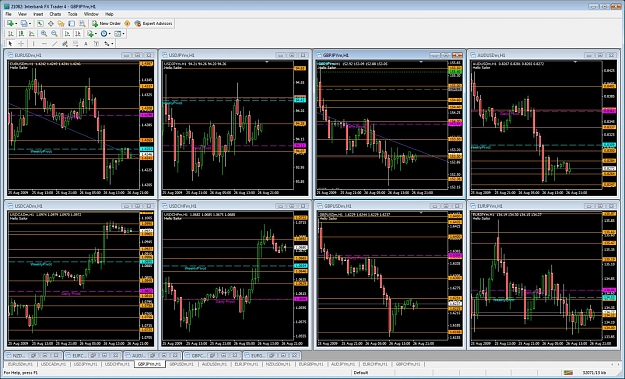Screen dimensions: 625x379
Task: Open the File menu
Action: [x=8, y=14]
